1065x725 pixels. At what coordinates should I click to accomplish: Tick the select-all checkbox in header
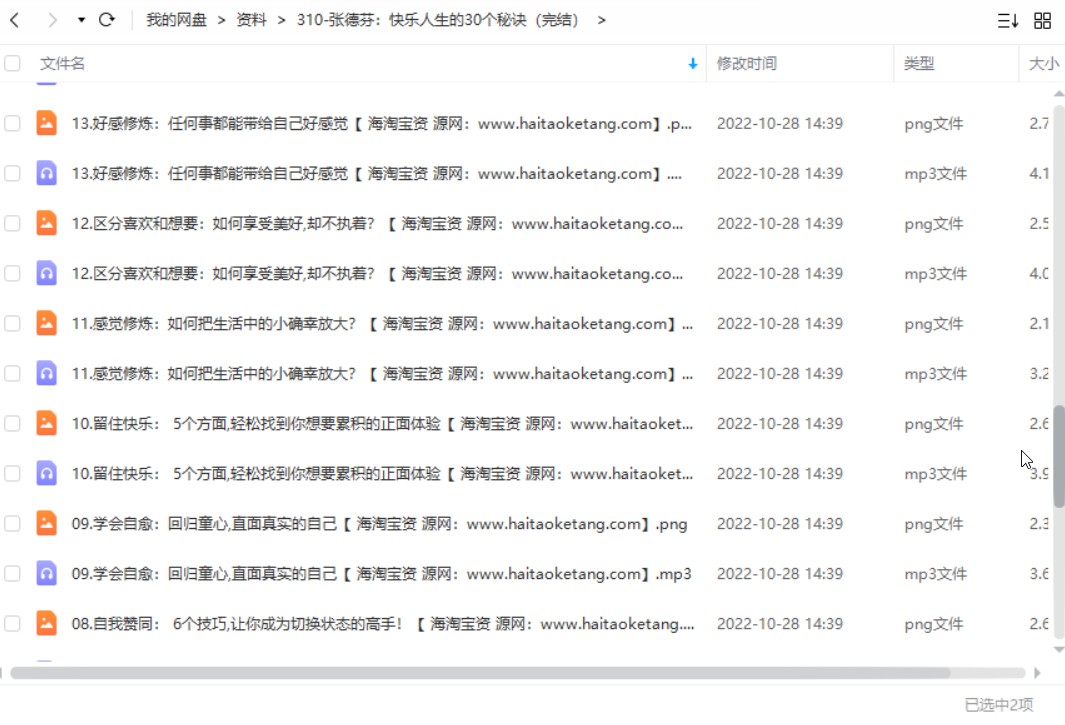tap(12, 63)
